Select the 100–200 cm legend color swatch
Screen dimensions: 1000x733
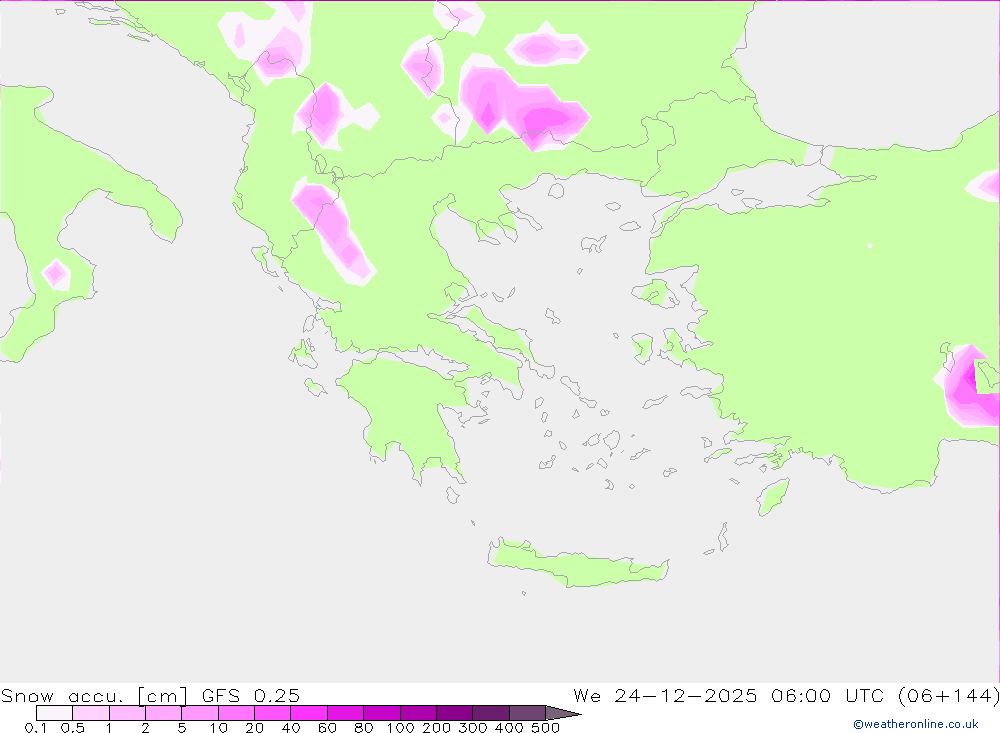(418, 713)
